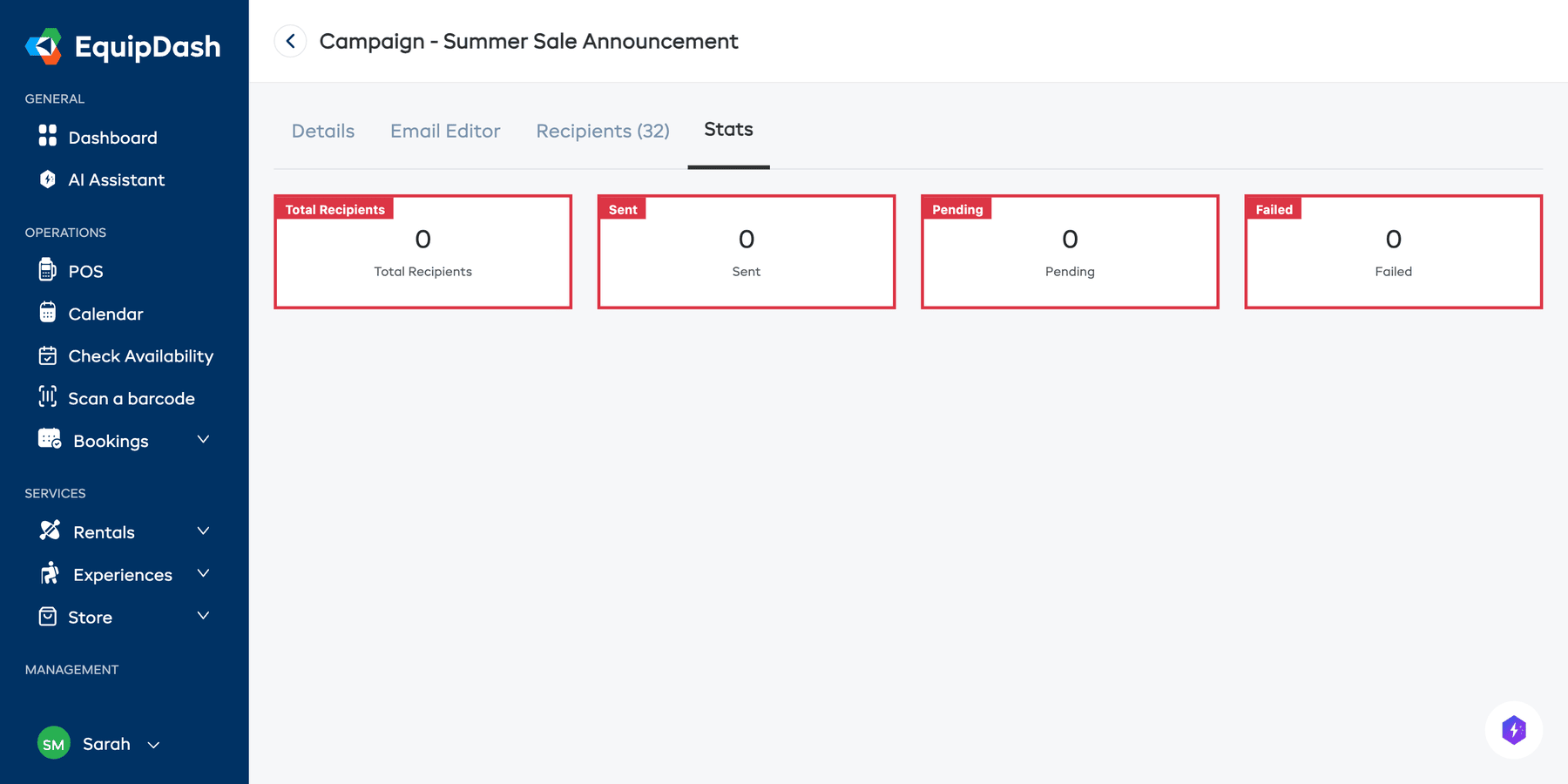Click the Calendar icon in sidebar

(48, 313)
